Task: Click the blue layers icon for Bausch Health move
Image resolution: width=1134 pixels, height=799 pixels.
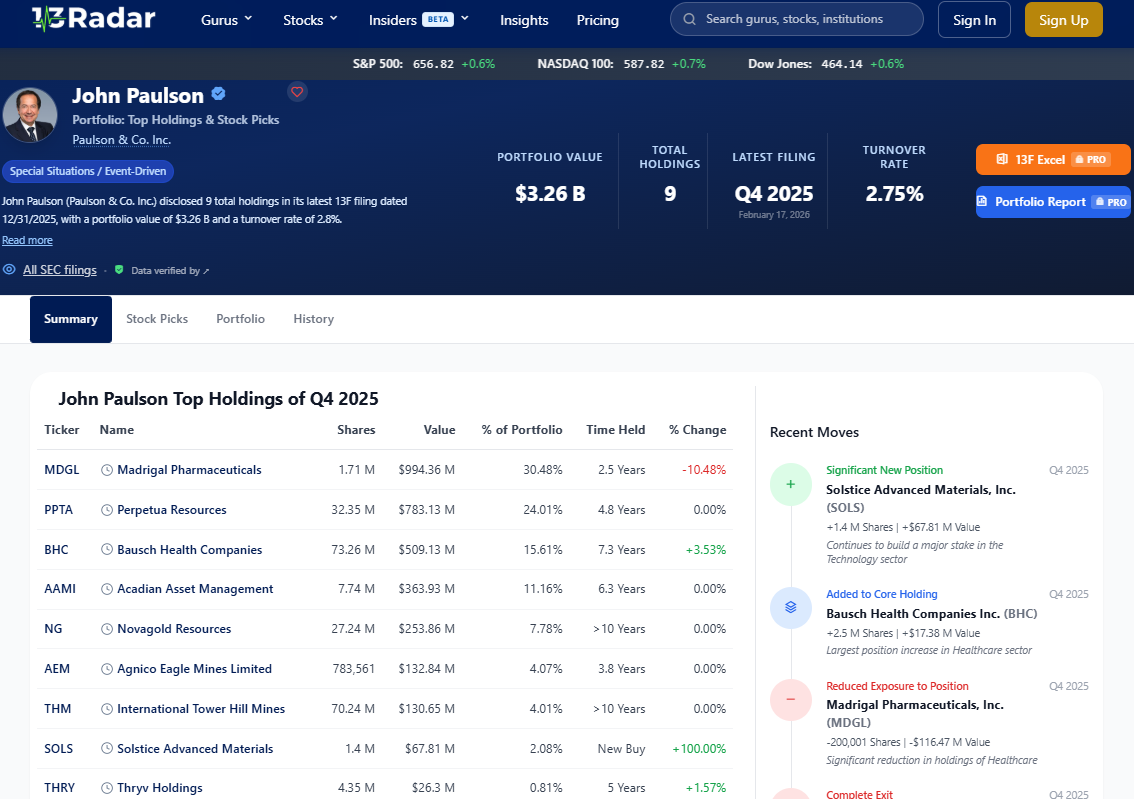Action: coord(791,607)
